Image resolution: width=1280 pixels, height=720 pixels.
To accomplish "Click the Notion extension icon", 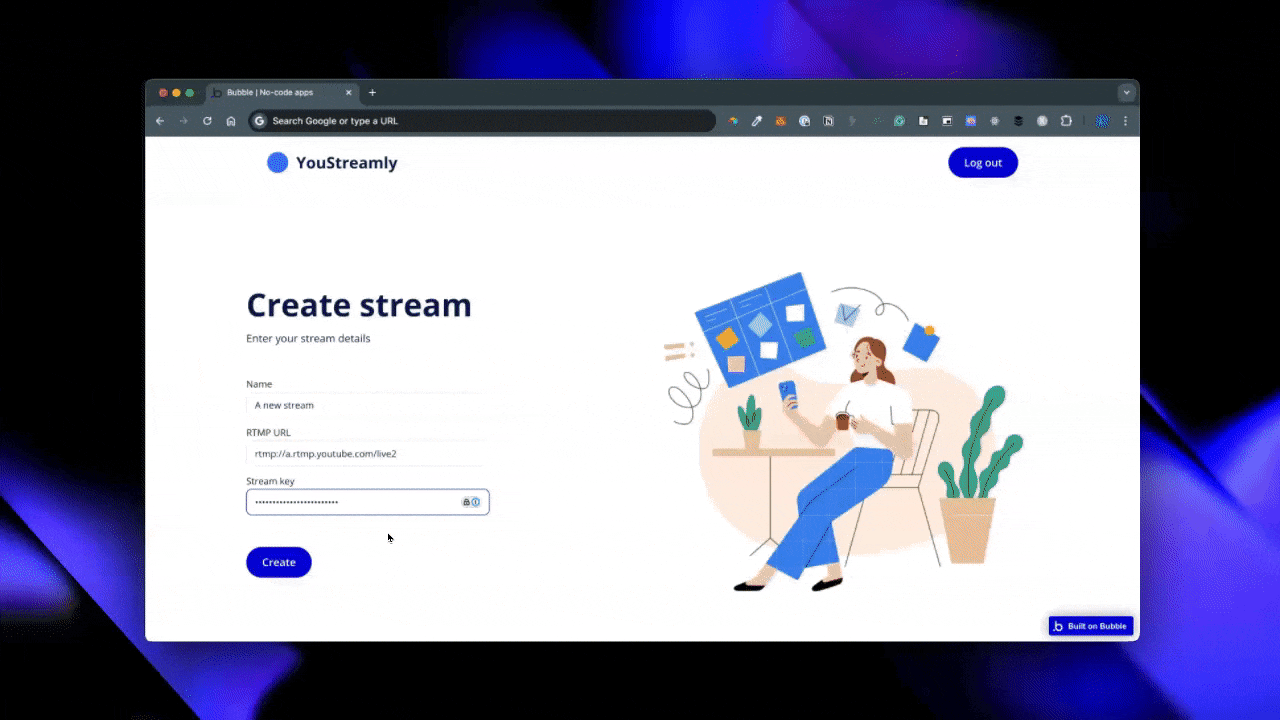I will click(x=828, y=121).
